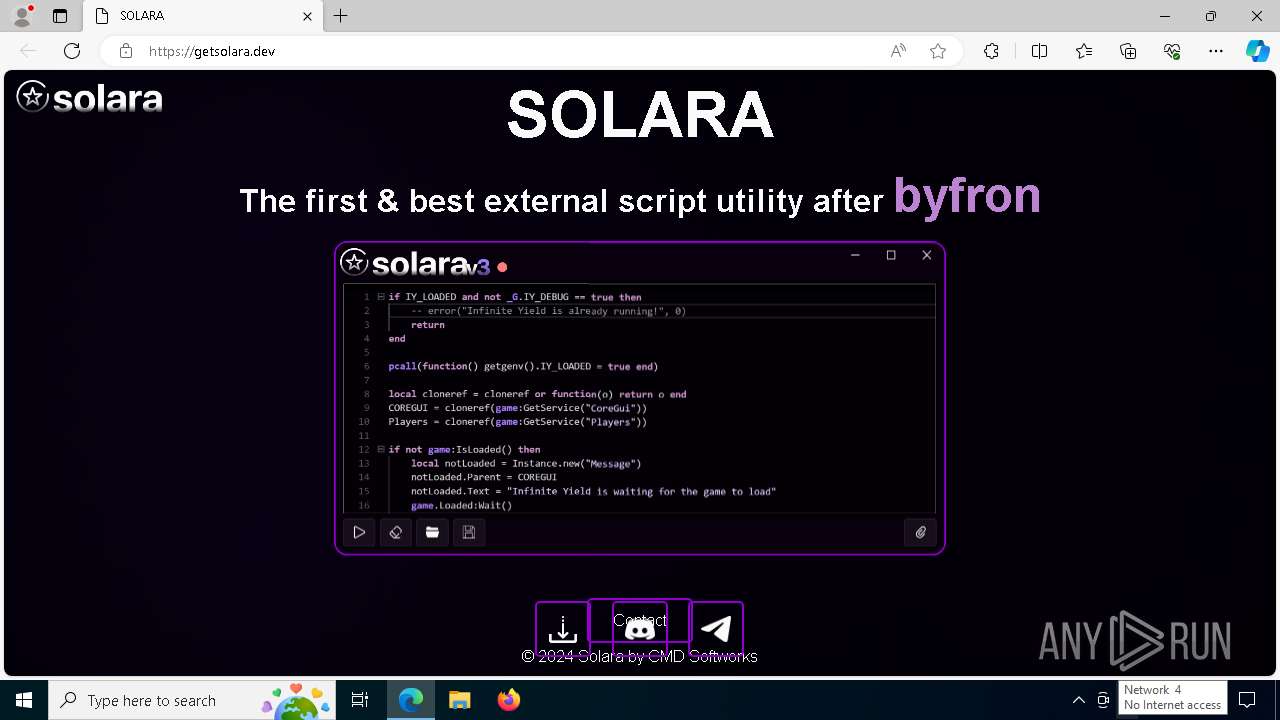This screenshot has height=720, width=1280.
Task: Open the tab actions menu icon
Action: coord(60,16)
